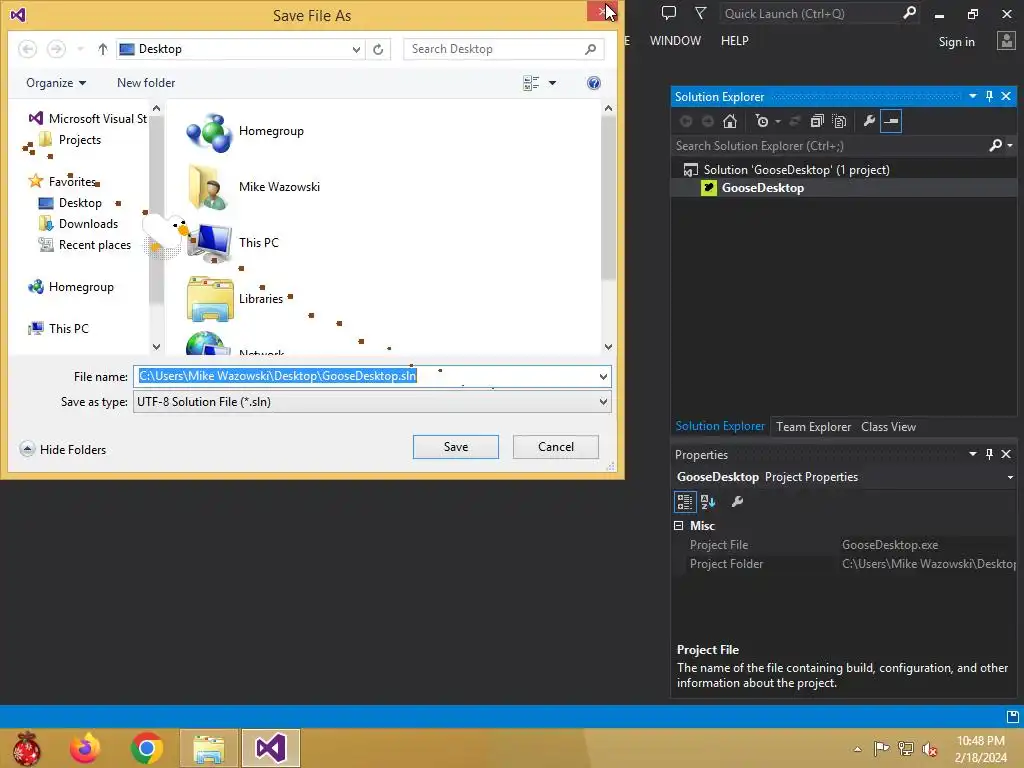
Task: Click the Save button
Action: click(x=456, y=447)
